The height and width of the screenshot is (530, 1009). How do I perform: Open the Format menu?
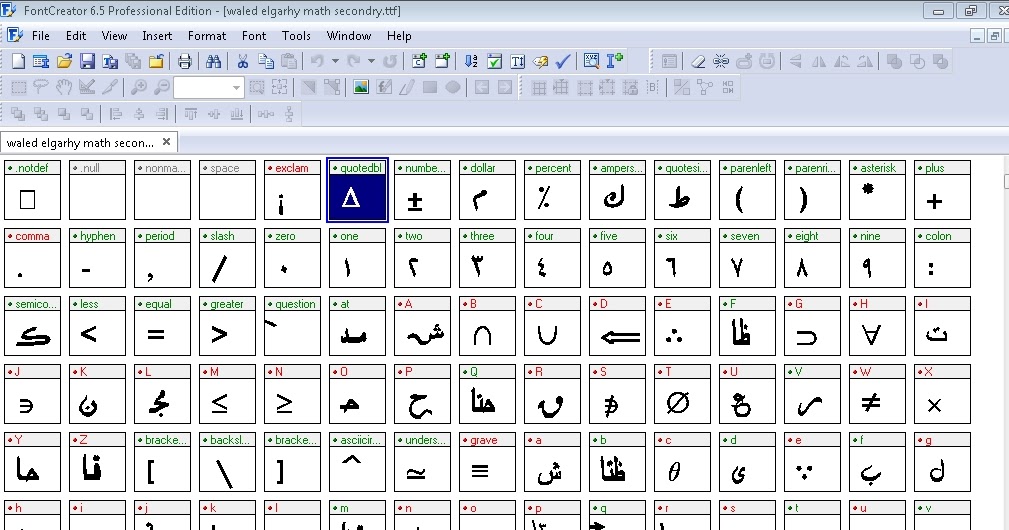[x=207, y=36]
